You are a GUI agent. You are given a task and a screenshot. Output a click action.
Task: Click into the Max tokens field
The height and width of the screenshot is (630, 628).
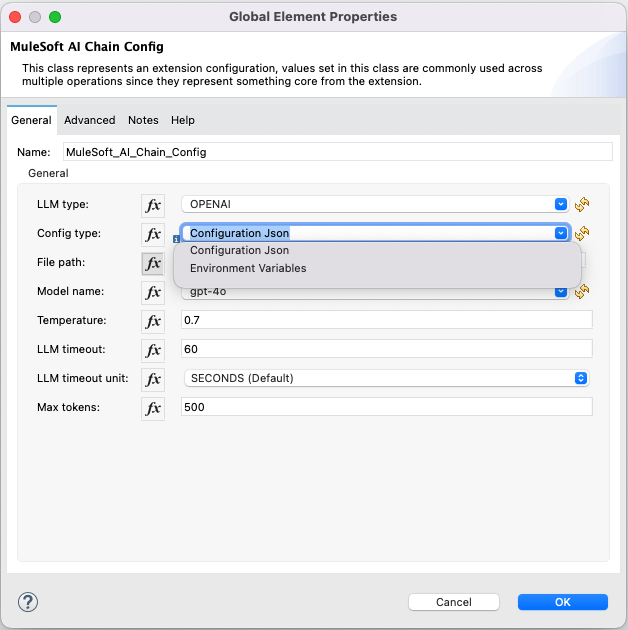(x=386, y=408)
